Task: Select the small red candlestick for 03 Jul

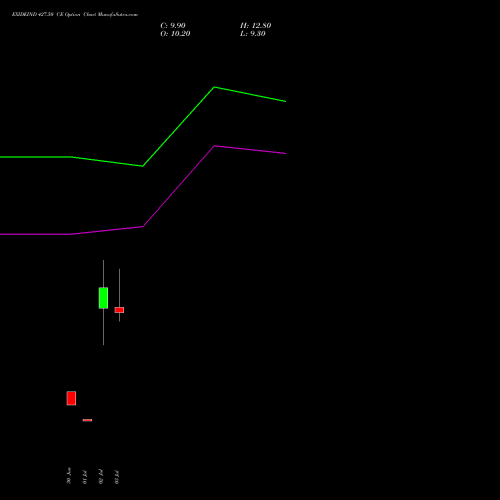Action: (x=119, y=310)
